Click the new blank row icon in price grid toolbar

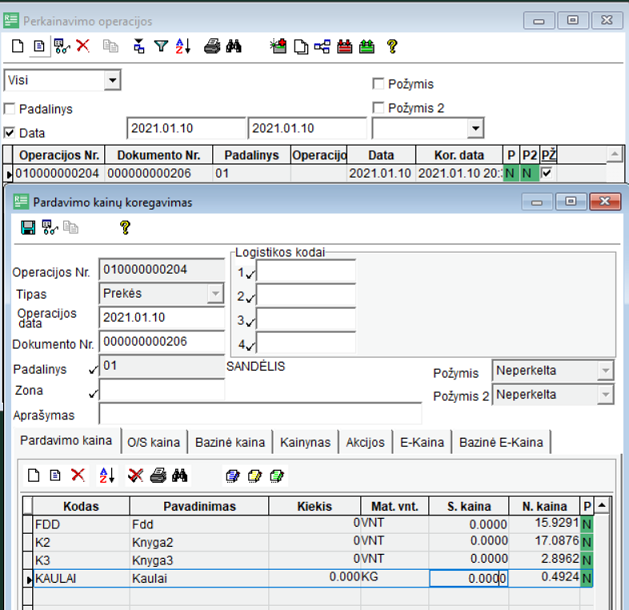click(x=32, y=475)
